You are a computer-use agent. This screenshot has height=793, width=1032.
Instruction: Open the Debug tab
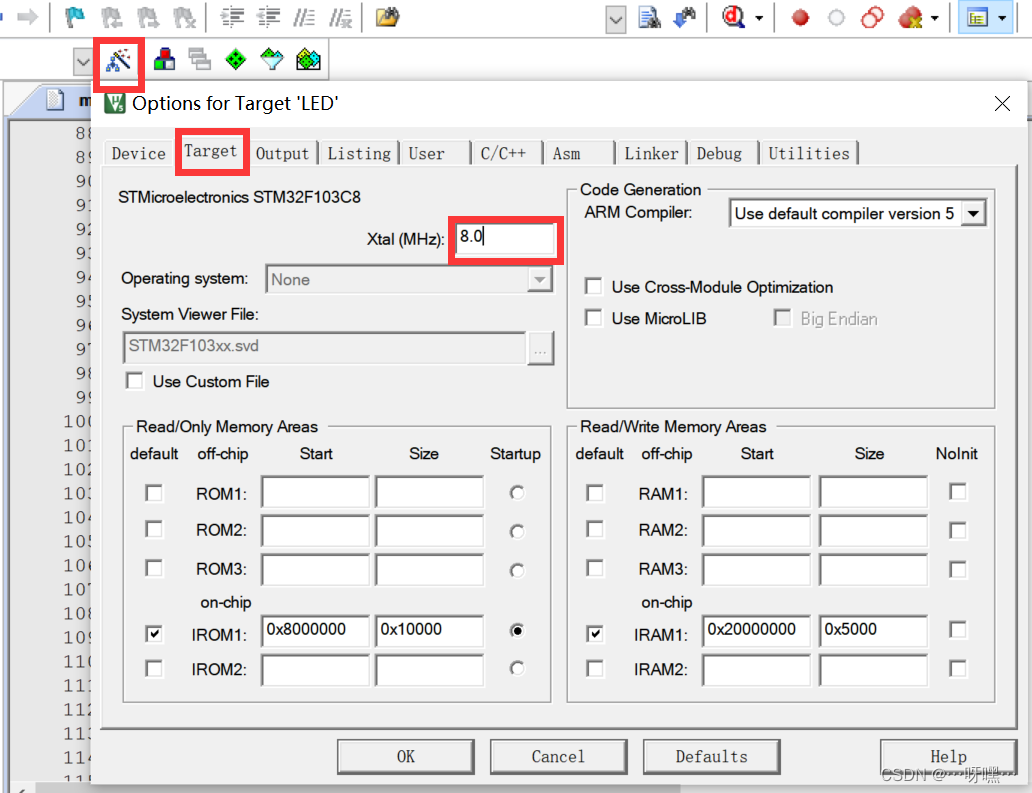pyautogui.click(x=719, y=153)
